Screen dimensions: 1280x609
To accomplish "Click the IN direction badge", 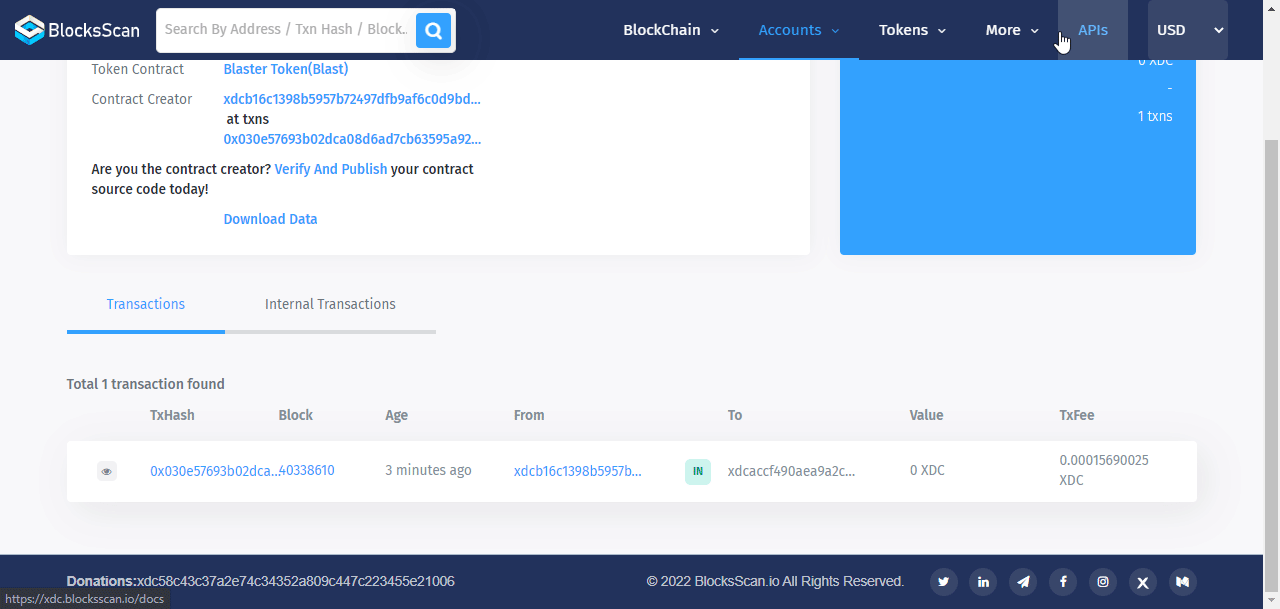I will (698, 471).
